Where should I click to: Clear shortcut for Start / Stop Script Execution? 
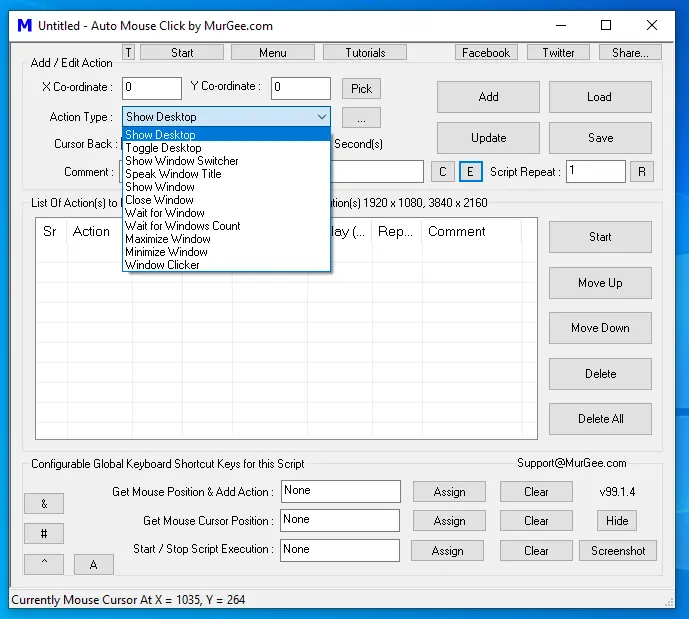(536, 550)
